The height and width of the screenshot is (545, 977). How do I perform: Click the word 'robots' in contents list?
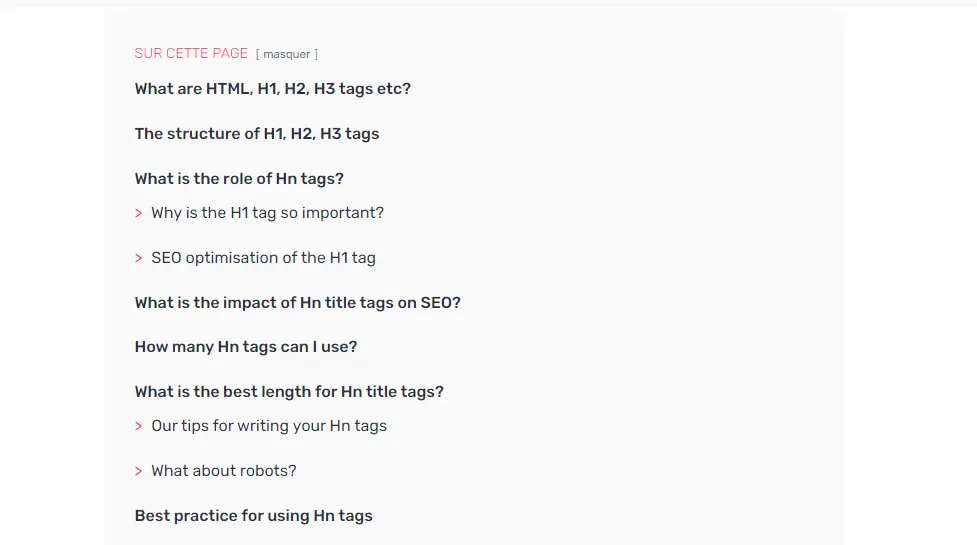268,471
